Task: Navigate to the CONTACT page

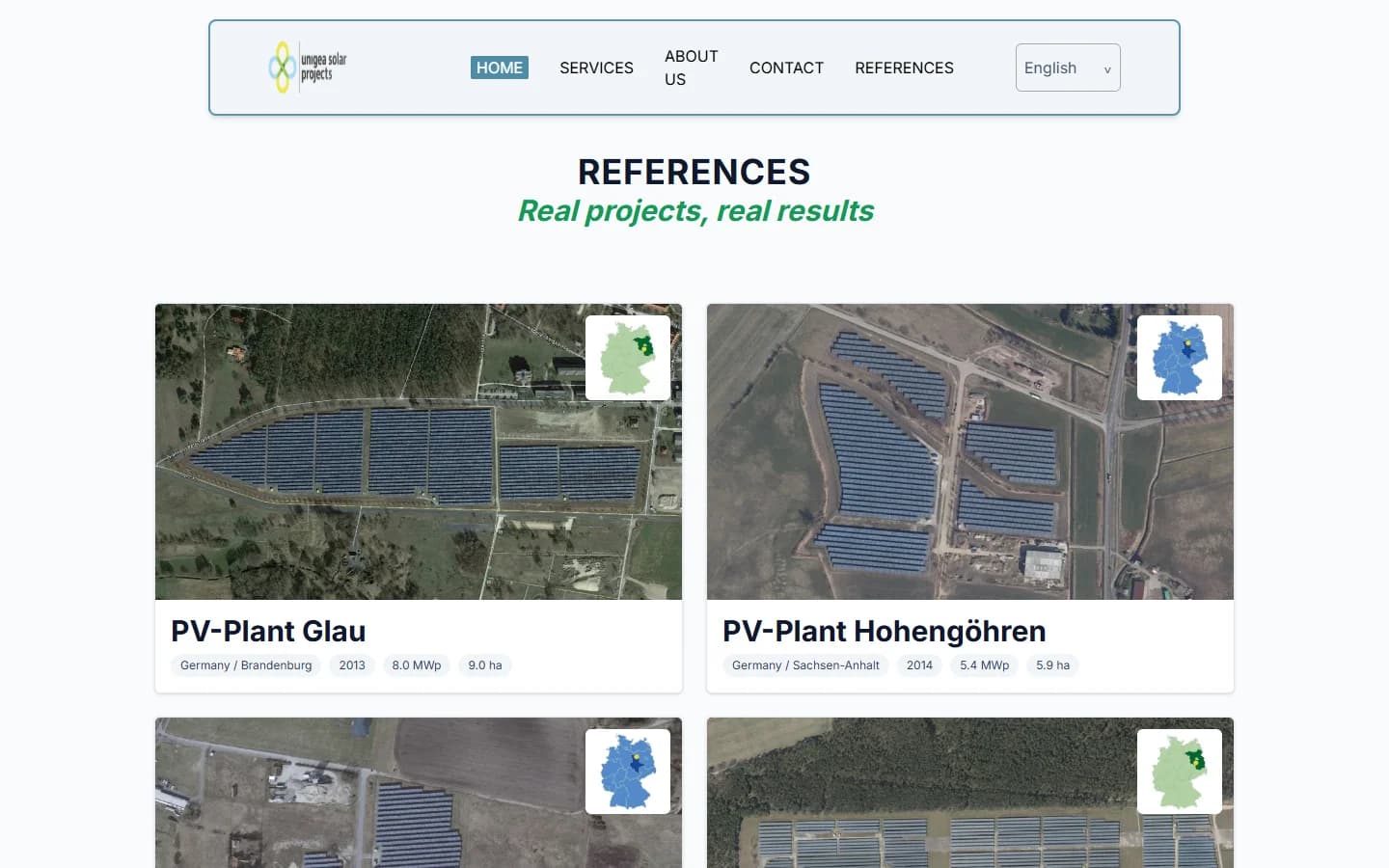Action: click(x=786, y=68)
